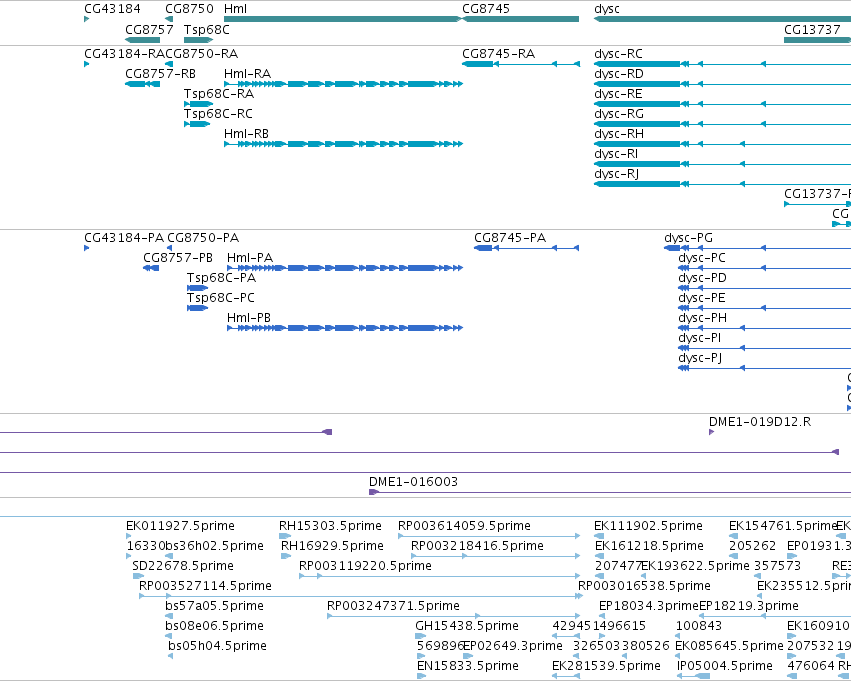Click EST RP003247371.5prime label
Screen dimensions: 851x681
coord(393,606)
